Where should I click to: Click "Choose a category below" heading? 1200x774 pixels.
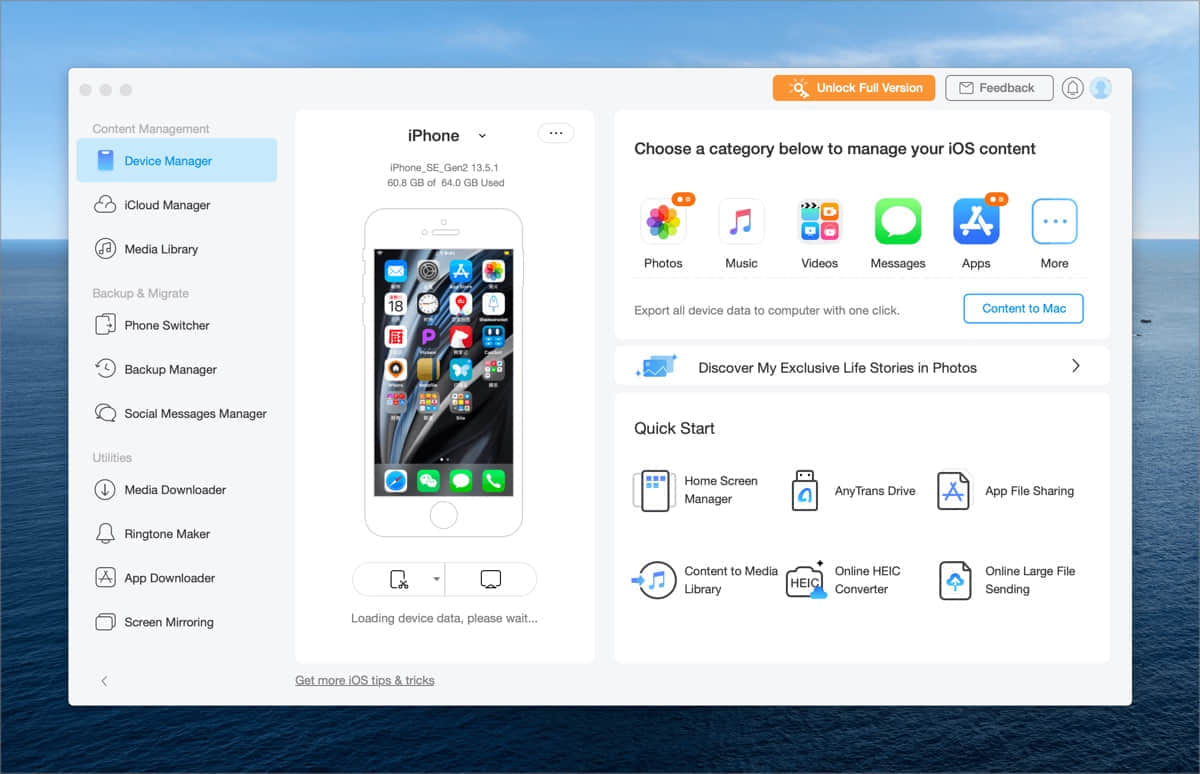pos(835,149)
